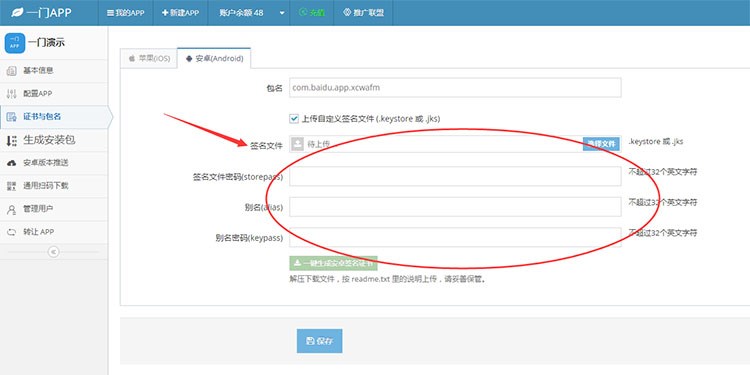Click the 签名文件 label text
This screenshot has width=750, height=375.
pyautogui.click(x=266, y=146)
